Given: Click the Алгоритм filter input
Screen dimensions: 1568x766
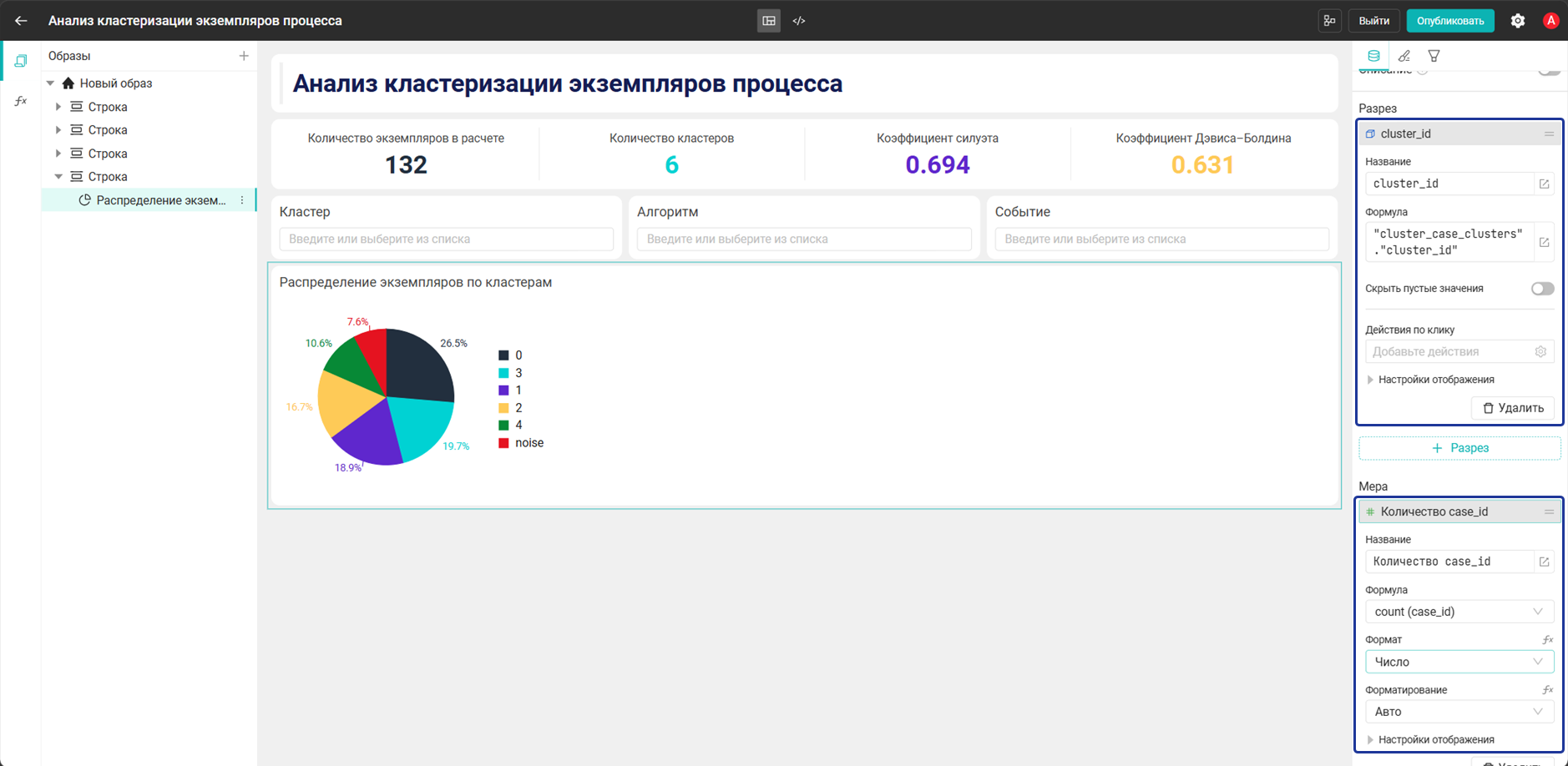Looking at the screenshot, I should (804, 239).
